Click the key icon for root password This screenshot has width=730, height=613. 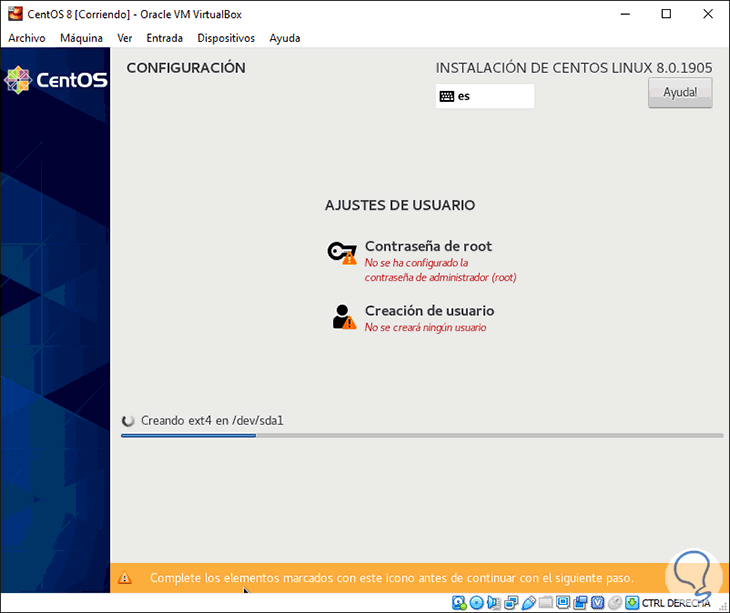[342, 253]
